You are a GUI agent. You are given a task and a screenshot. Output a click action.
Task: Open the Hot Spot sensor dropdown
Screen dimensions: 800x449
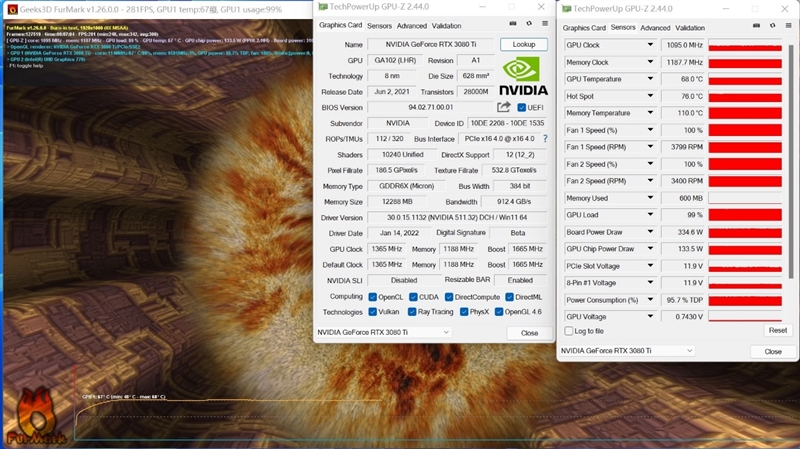(650, 96)
